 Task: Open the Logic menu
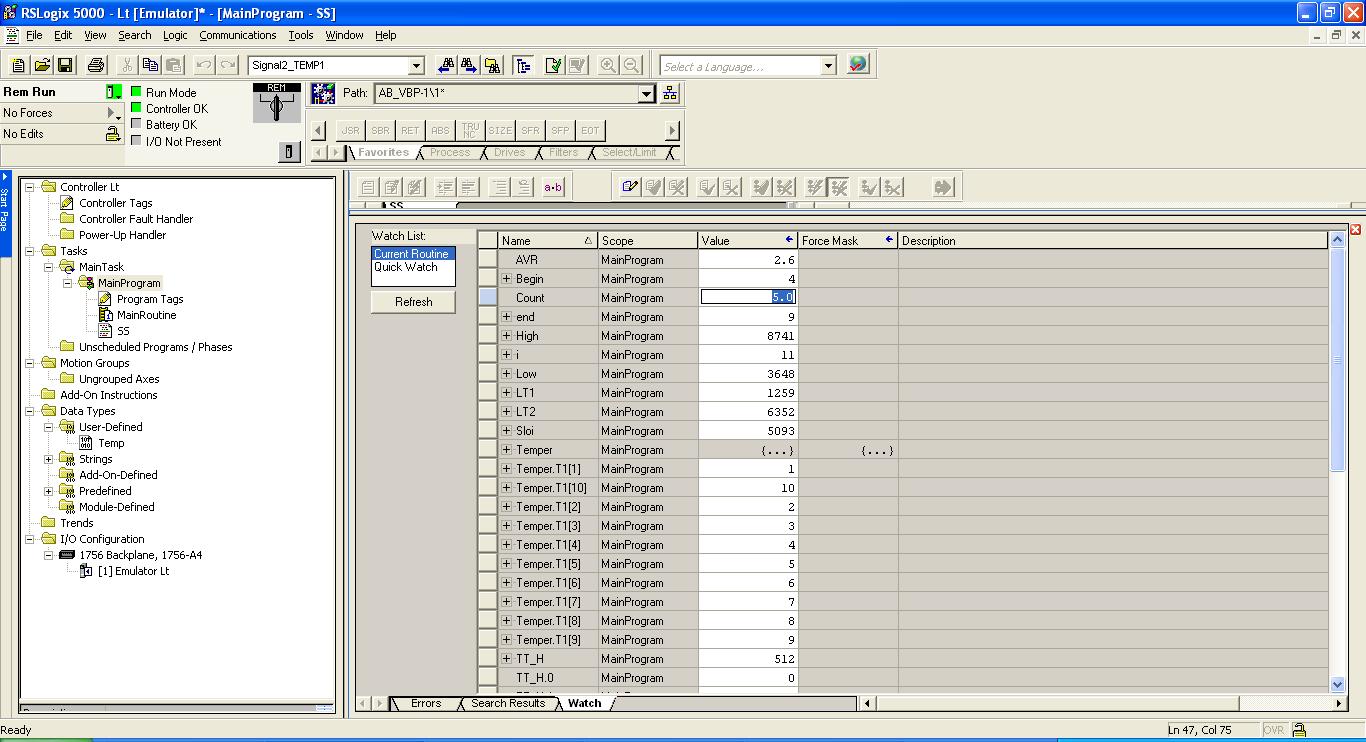tap(175, 35)
